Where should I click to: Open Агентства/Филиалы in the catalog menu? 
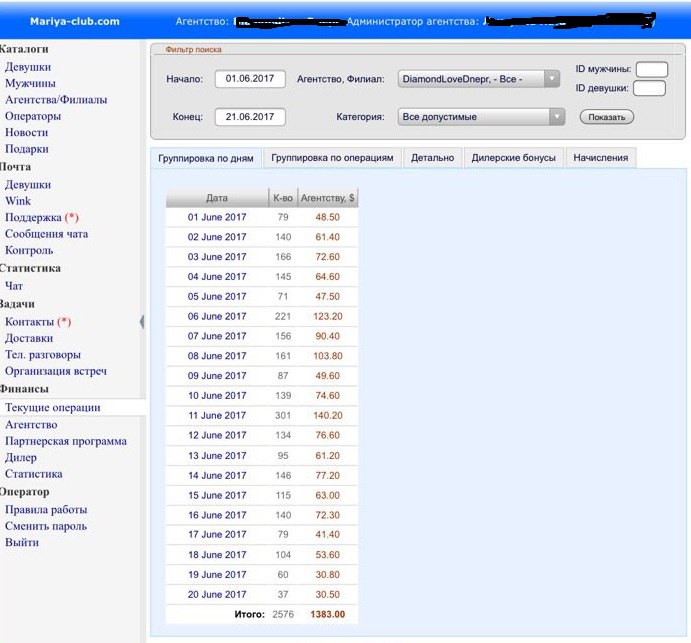[56, 100]
